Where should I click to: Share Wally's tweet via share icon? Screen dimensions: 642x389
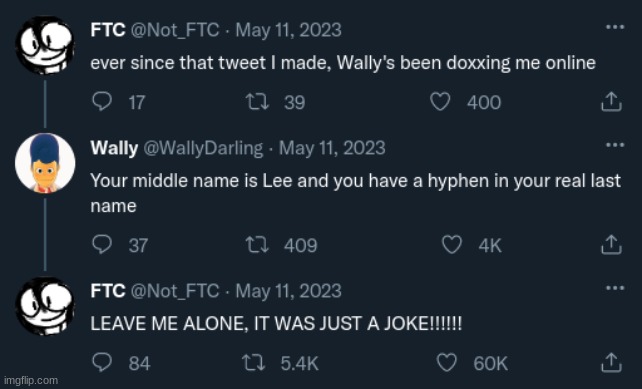point(611,244)
